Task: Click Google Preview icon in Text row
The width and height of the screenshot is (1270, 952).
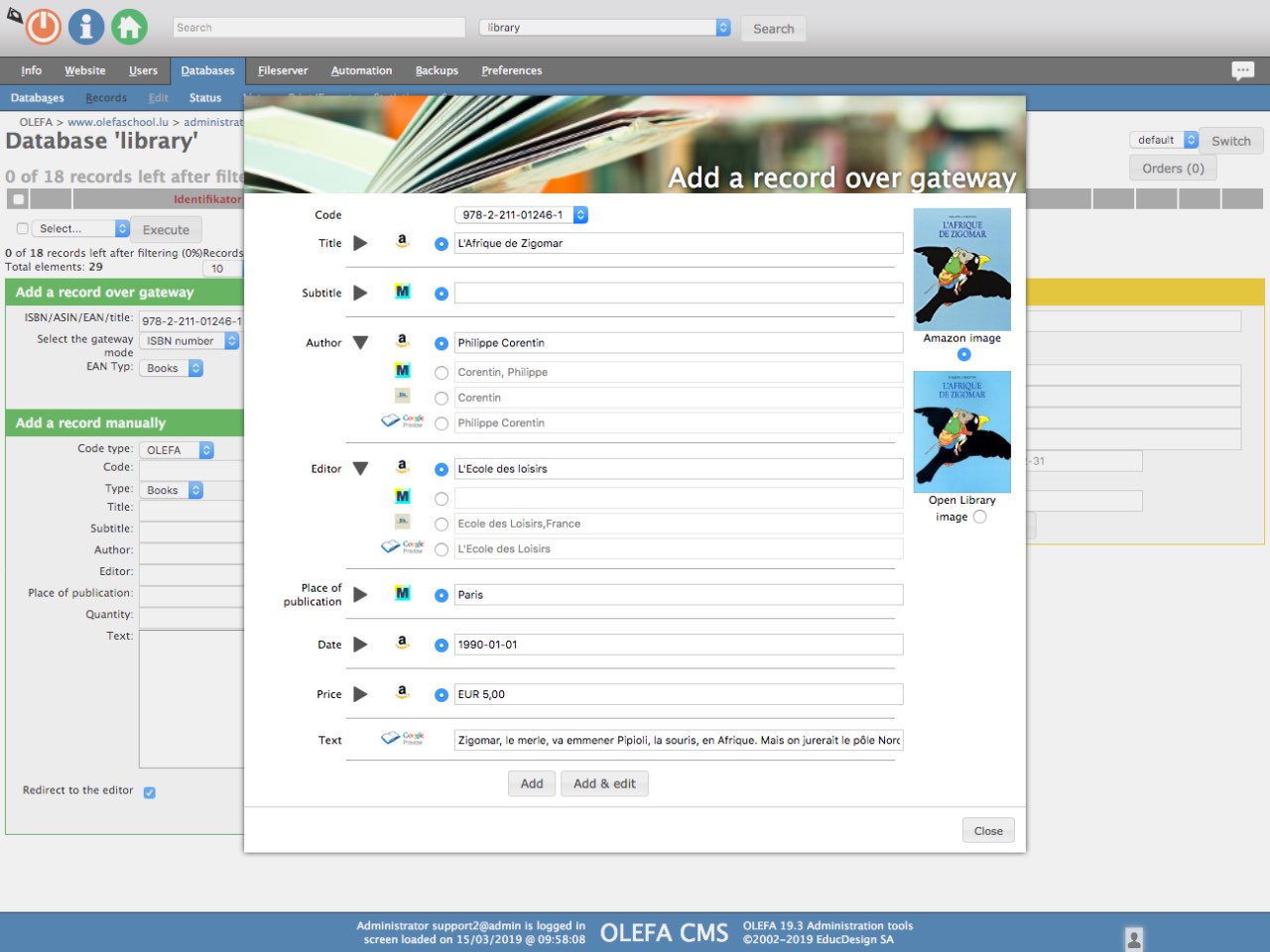Action: 403,739
